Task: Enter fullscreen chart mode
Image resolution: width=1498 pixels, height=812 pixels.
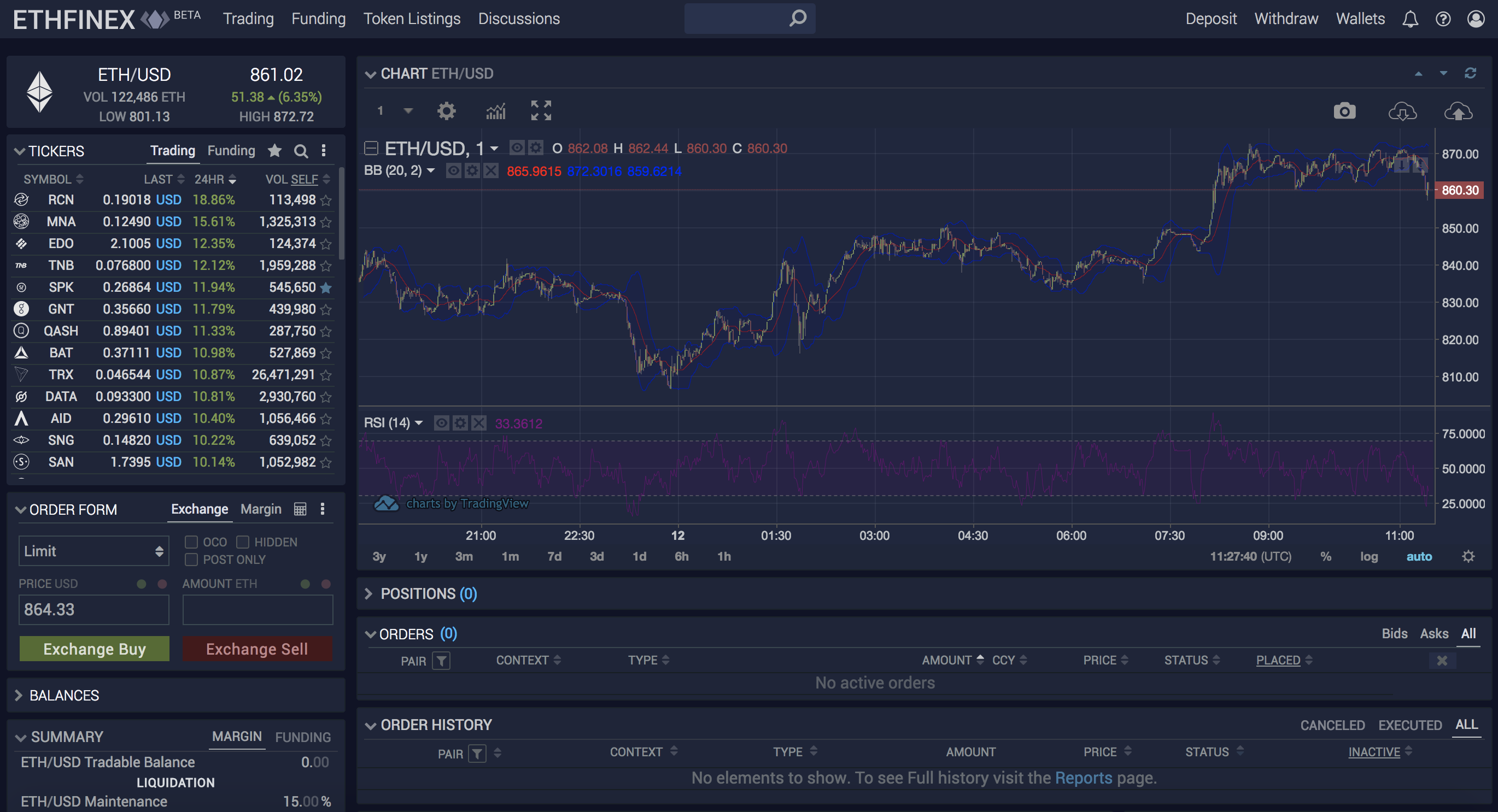Action: 541,110
